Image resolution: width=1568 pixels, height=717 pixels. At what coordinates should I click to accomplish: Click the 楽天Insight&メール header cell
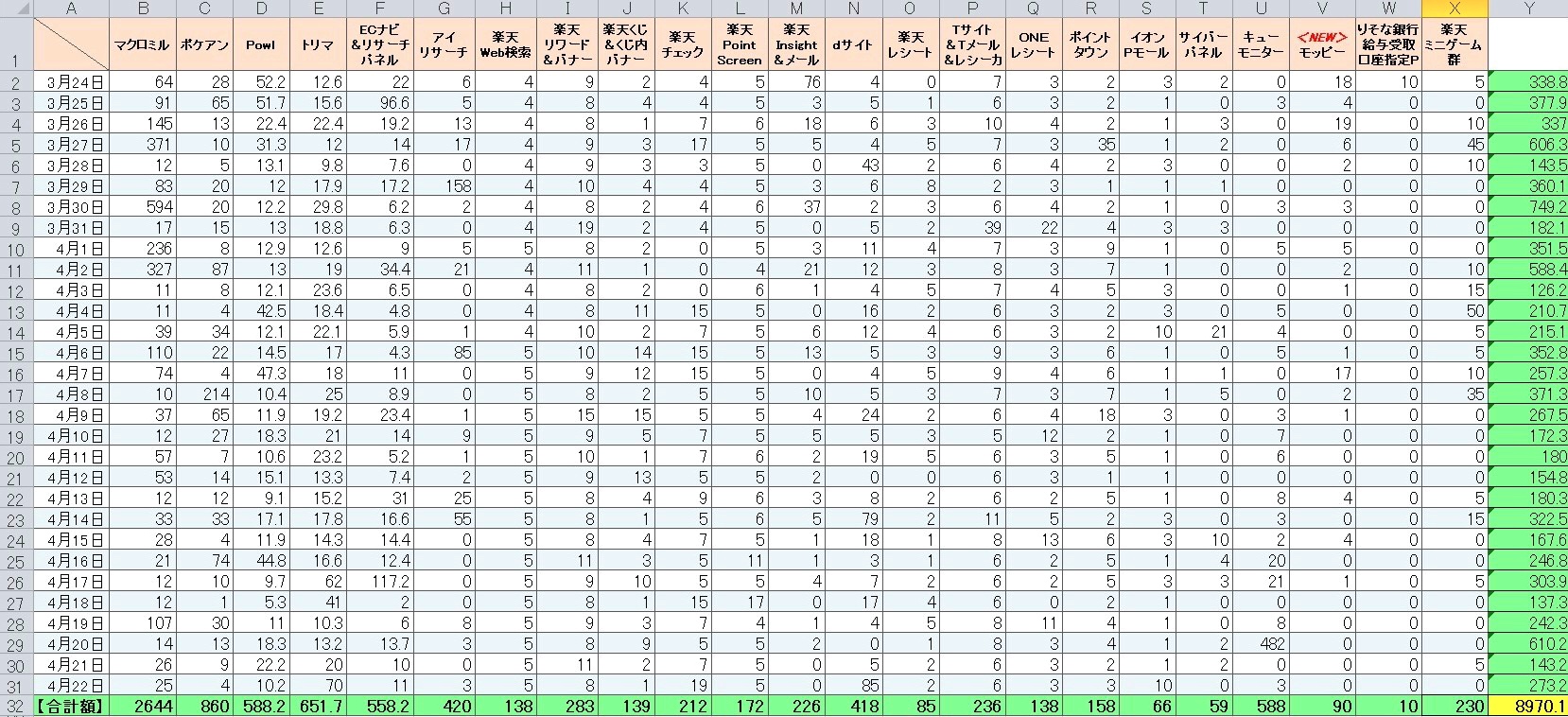[x=795, y=44]
